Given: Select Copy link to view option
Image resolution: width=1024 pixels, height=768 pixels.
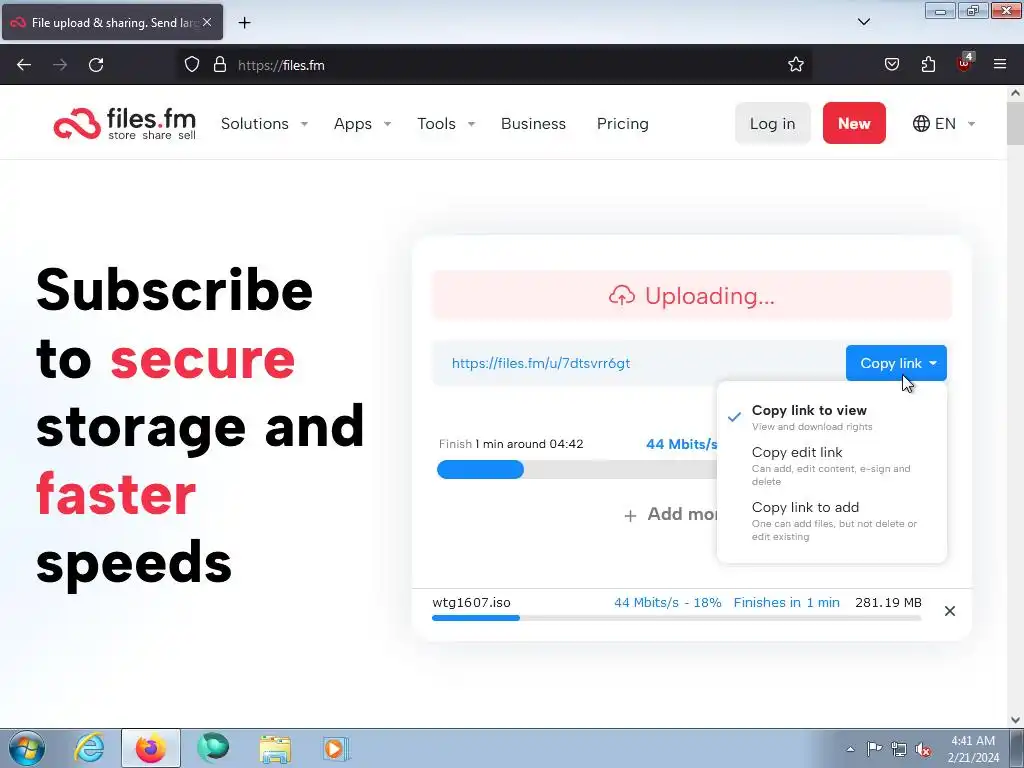Looking at the screenshot, I should (831, 417).
